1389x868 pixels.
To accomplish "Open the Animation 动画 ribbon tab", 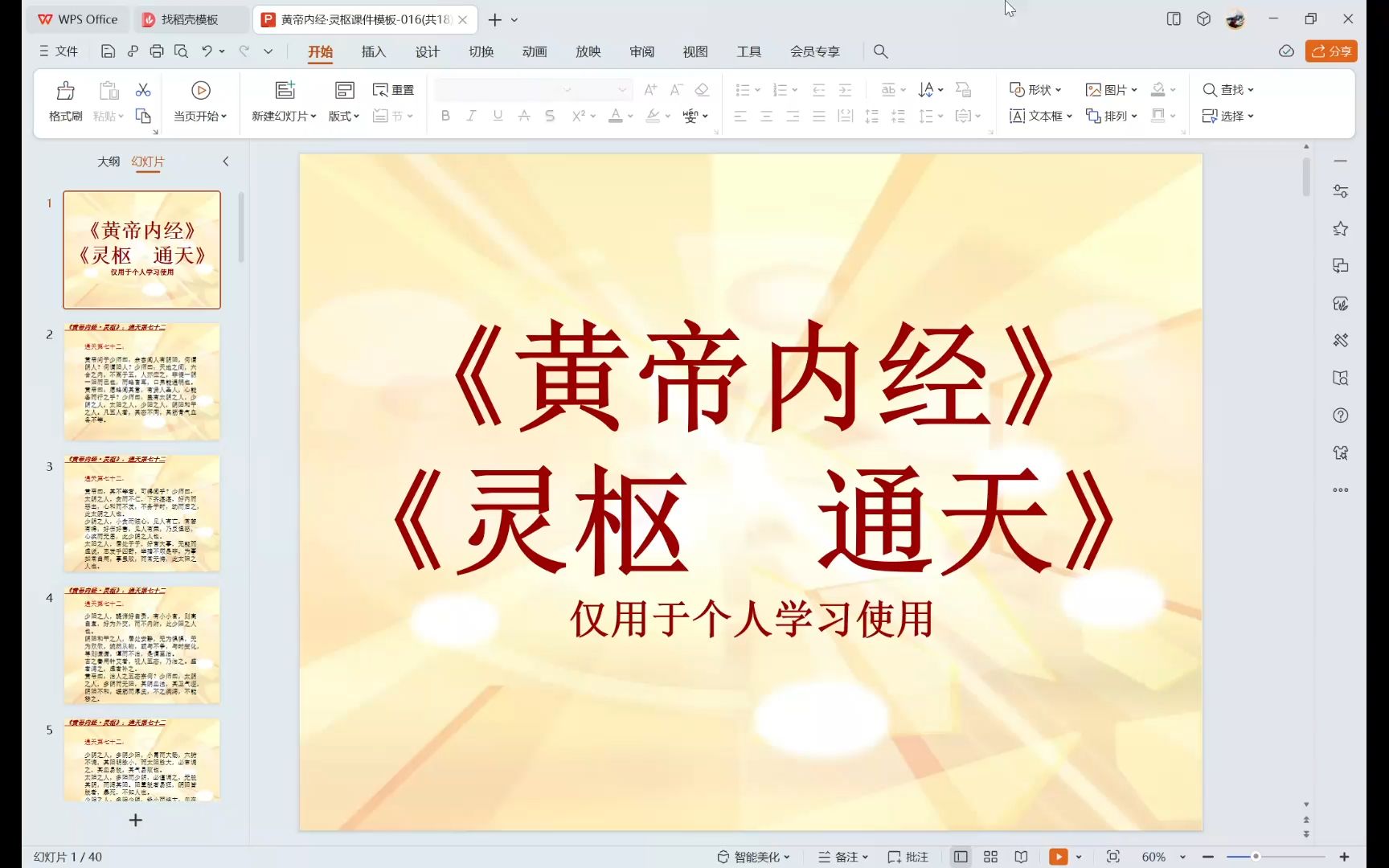I will (535, 51).
